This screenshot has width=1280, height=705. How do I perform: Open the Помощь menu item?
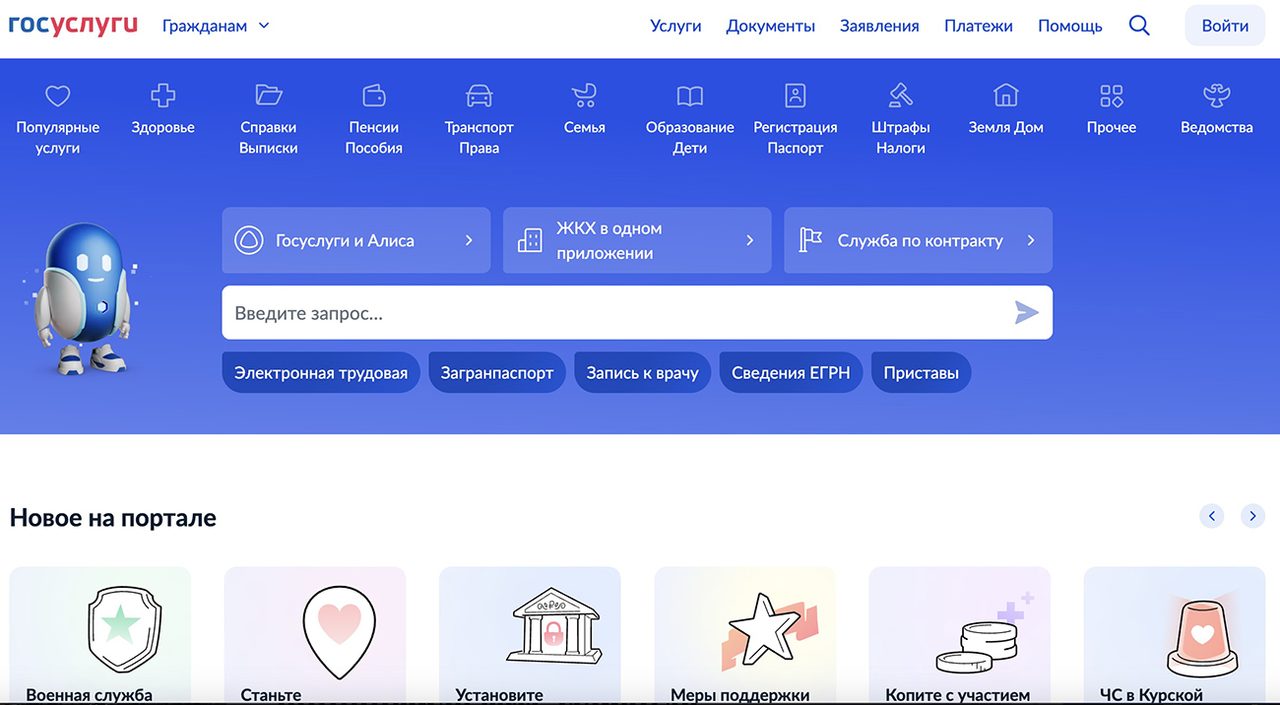coord(1070,26)
